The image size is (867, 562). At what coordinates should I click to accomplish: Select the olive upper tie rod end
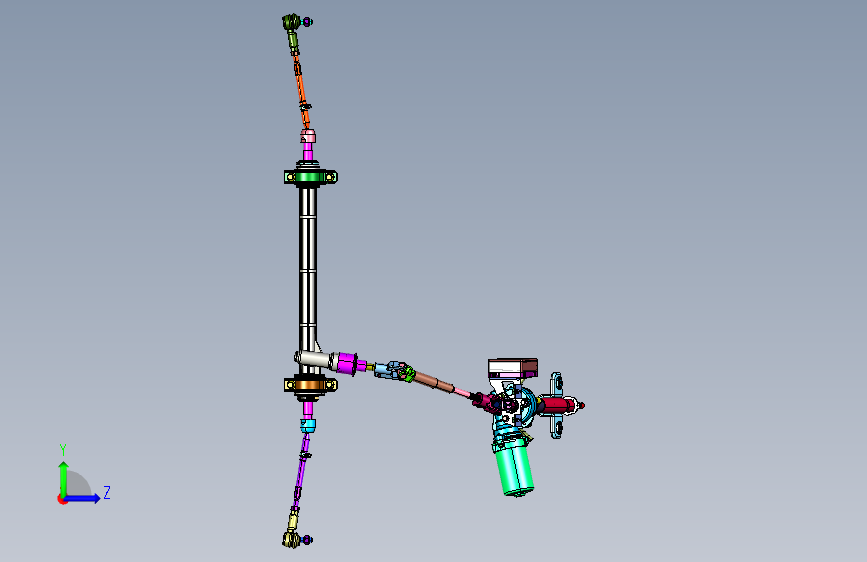coord(293,33)
